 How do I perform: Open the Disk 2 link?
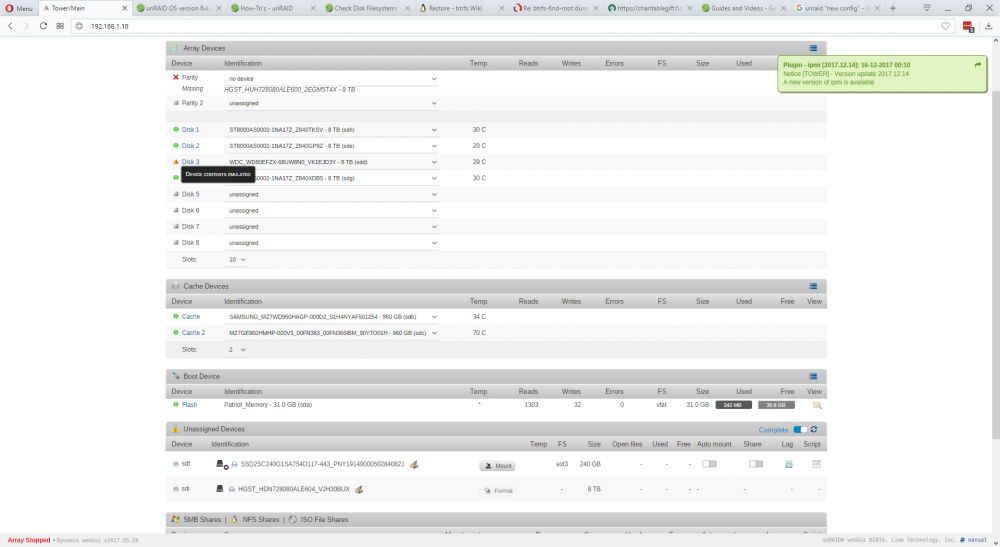[x=190, y=146]
